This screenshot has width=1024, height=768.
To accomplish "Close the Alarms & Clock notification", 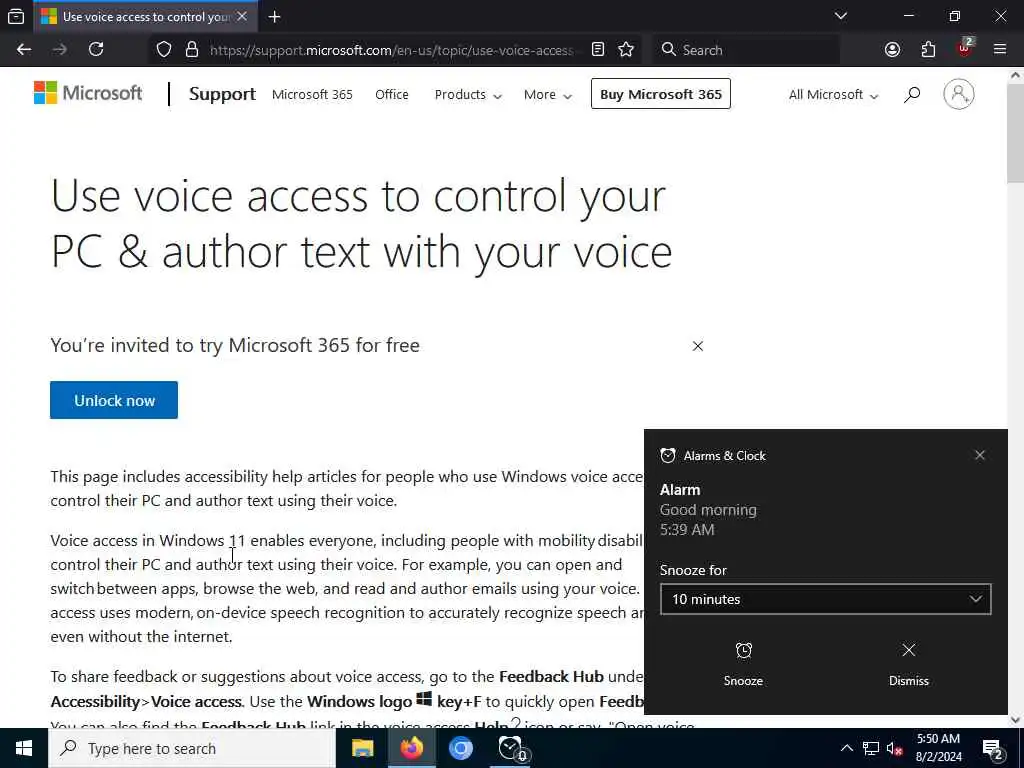I will point(980,455).
